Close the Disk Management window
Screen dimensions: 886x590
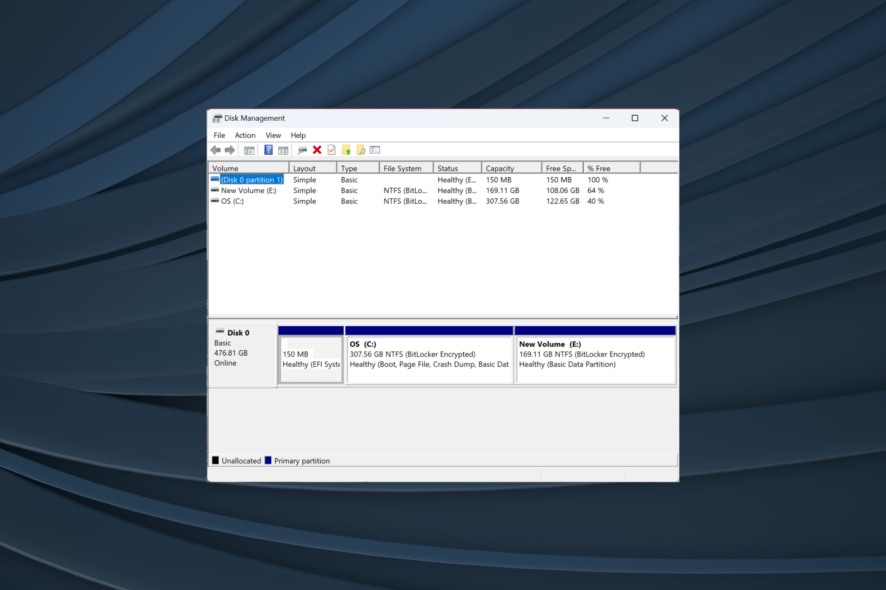pos(664,118)
